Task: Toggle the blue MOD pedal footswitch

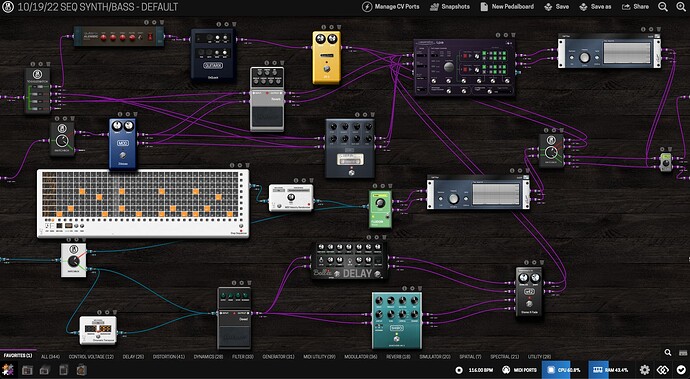Action: [x=123, y=155]
